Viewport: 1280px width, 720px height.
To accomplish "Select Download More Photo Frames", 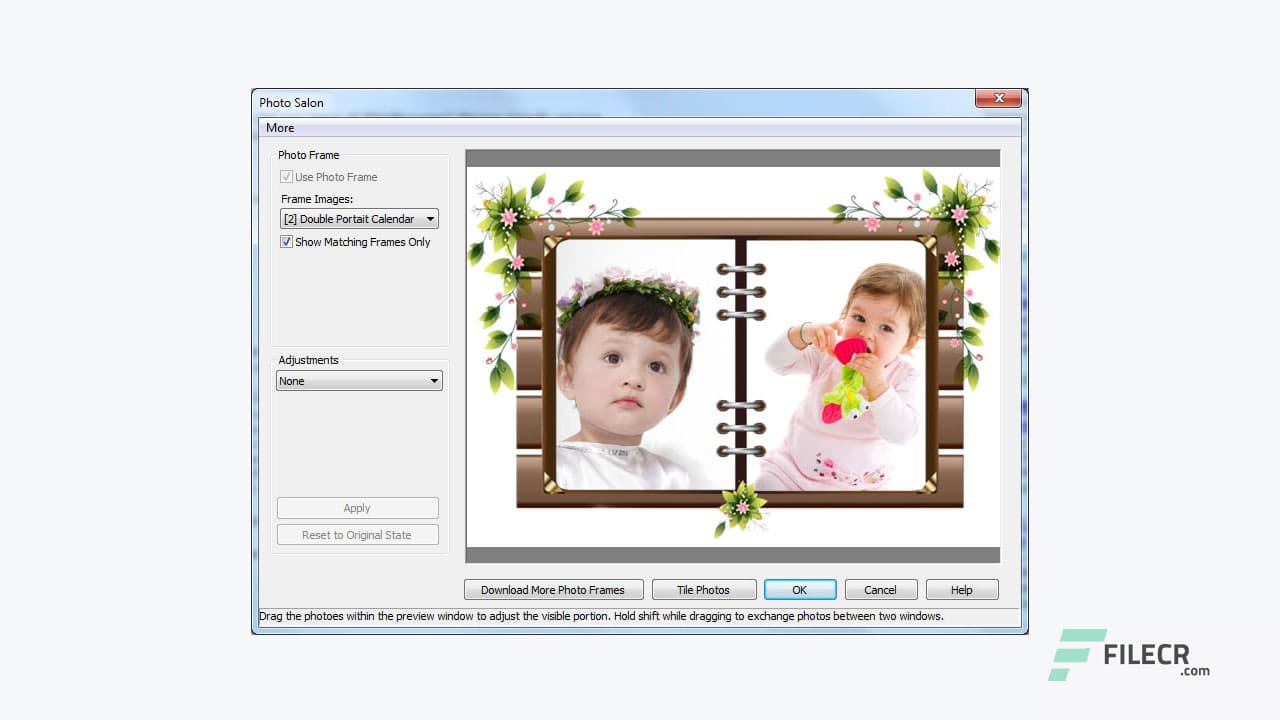I will 553,589.
